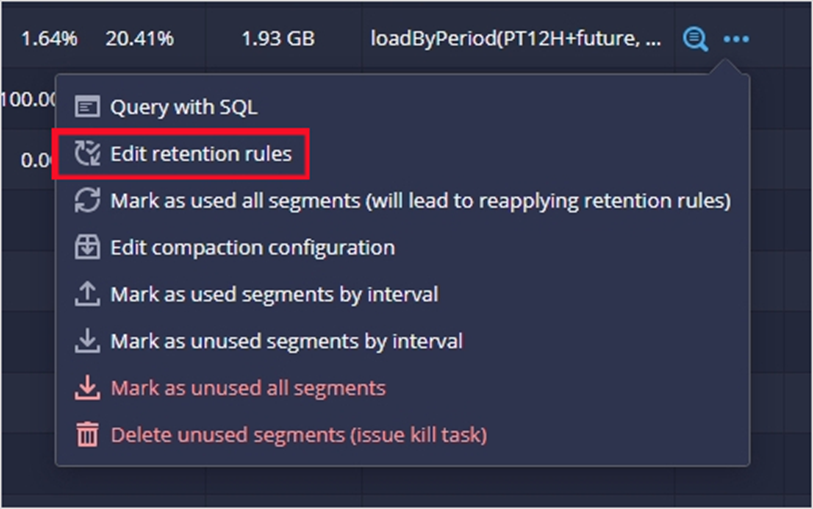Click the magnifier segment preview icon
Image resolution: width=813 pixels, height=509 pixels.
click(x=695, y=39)
